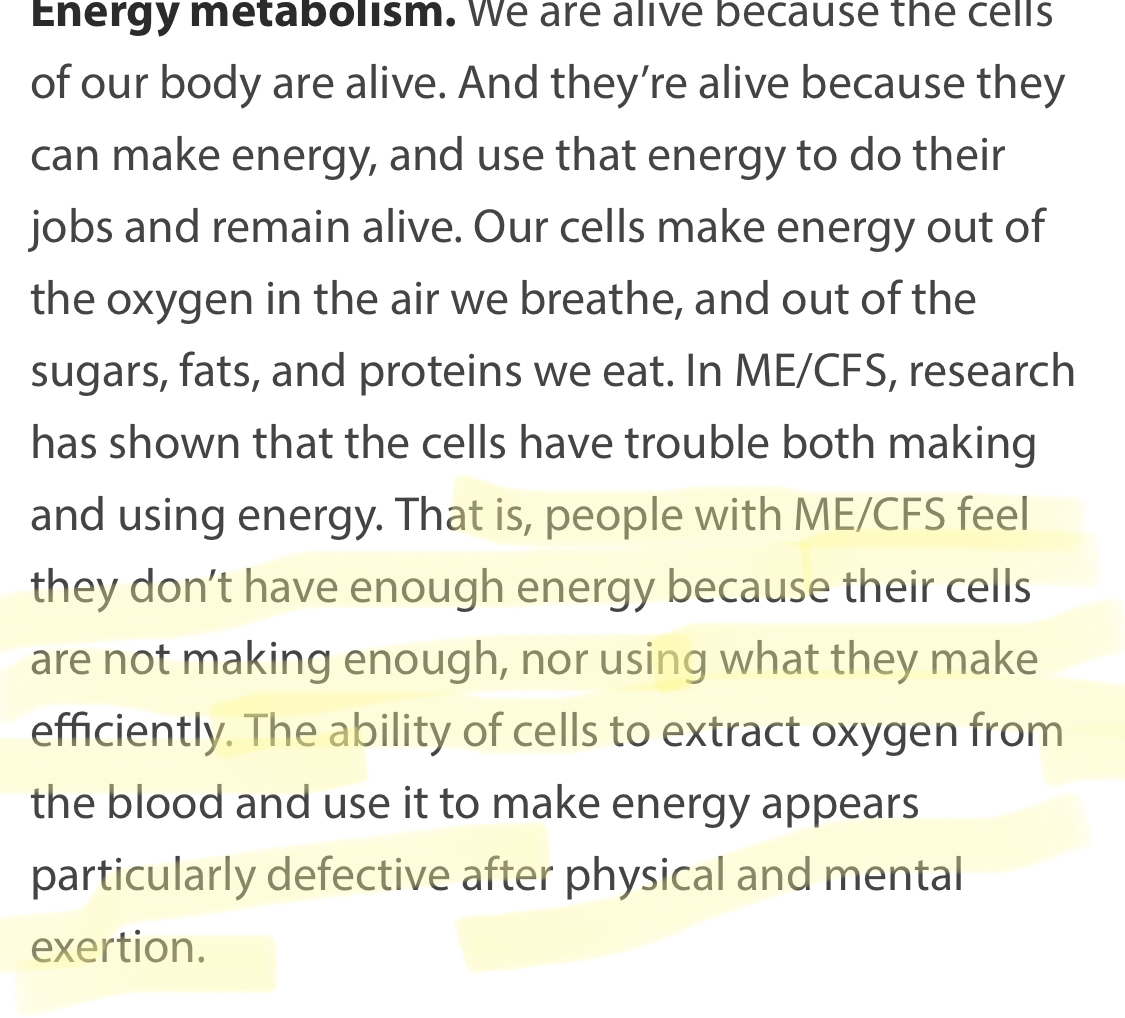The height and width of the screenshot is (1018, 1125).
Task: Click the phrase 'trouble both making'
Action: tap(830, 443)
